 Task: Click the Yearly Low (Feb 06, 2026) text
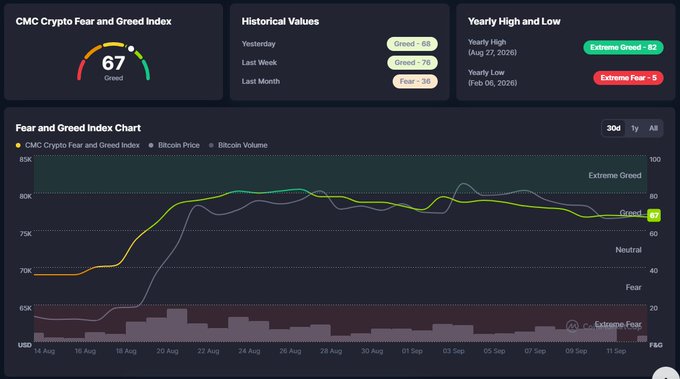pyautogui.click(x=492, y=78)
